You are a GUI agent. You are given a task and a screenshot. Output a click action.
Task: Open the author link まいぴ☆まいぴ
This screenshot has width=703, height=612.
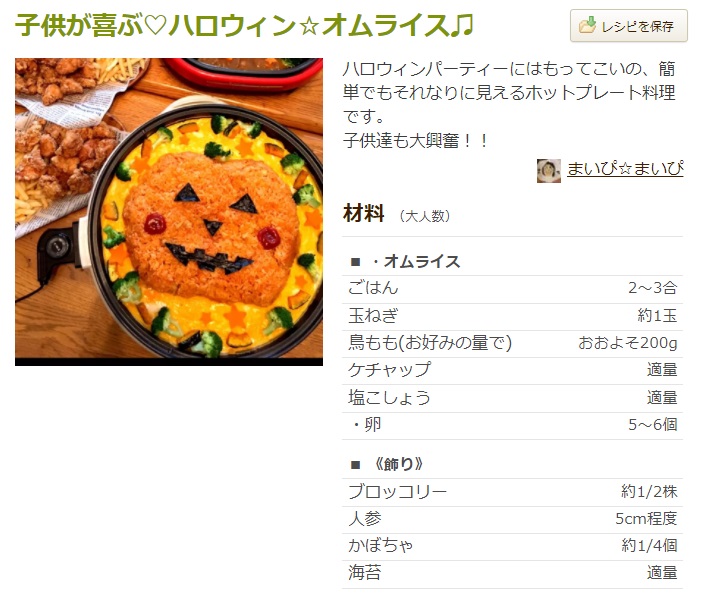point(625,169)
